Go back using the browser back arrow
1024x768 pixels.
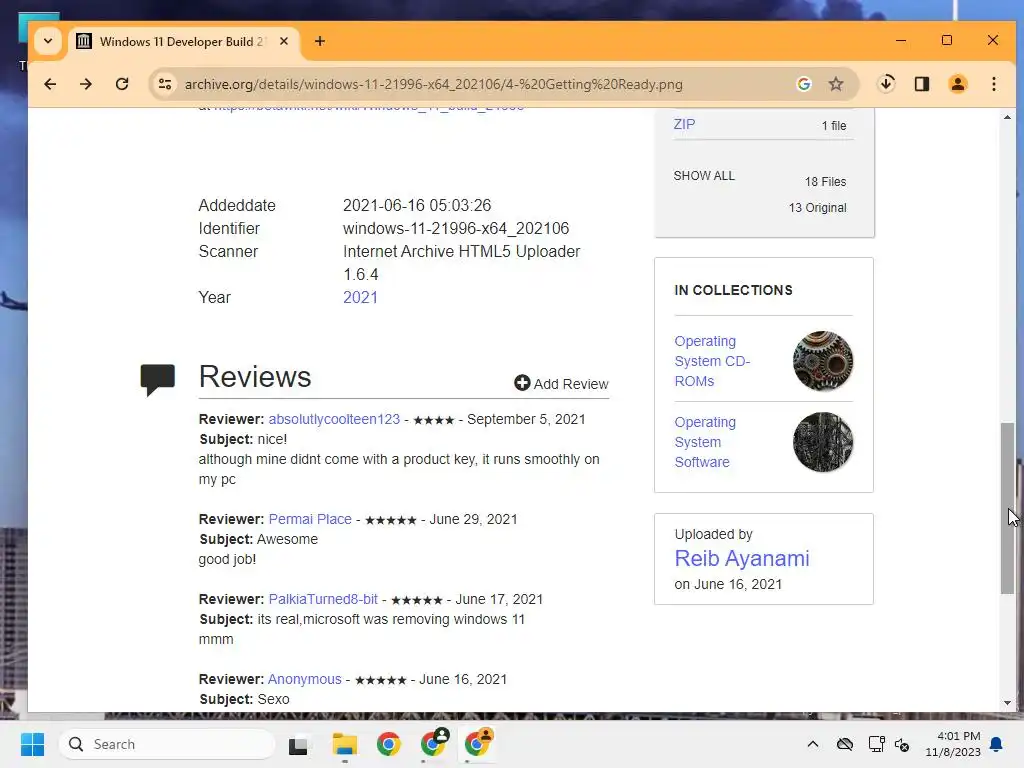50,84
